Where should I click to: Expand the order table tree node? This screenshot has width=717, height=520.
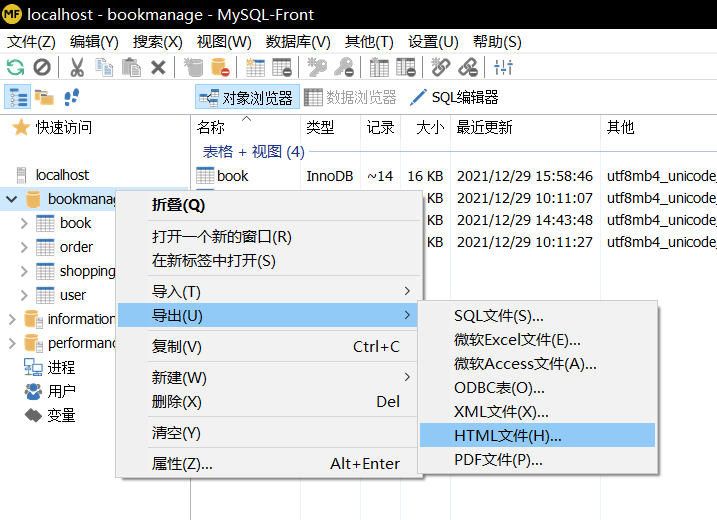[24, 247]
